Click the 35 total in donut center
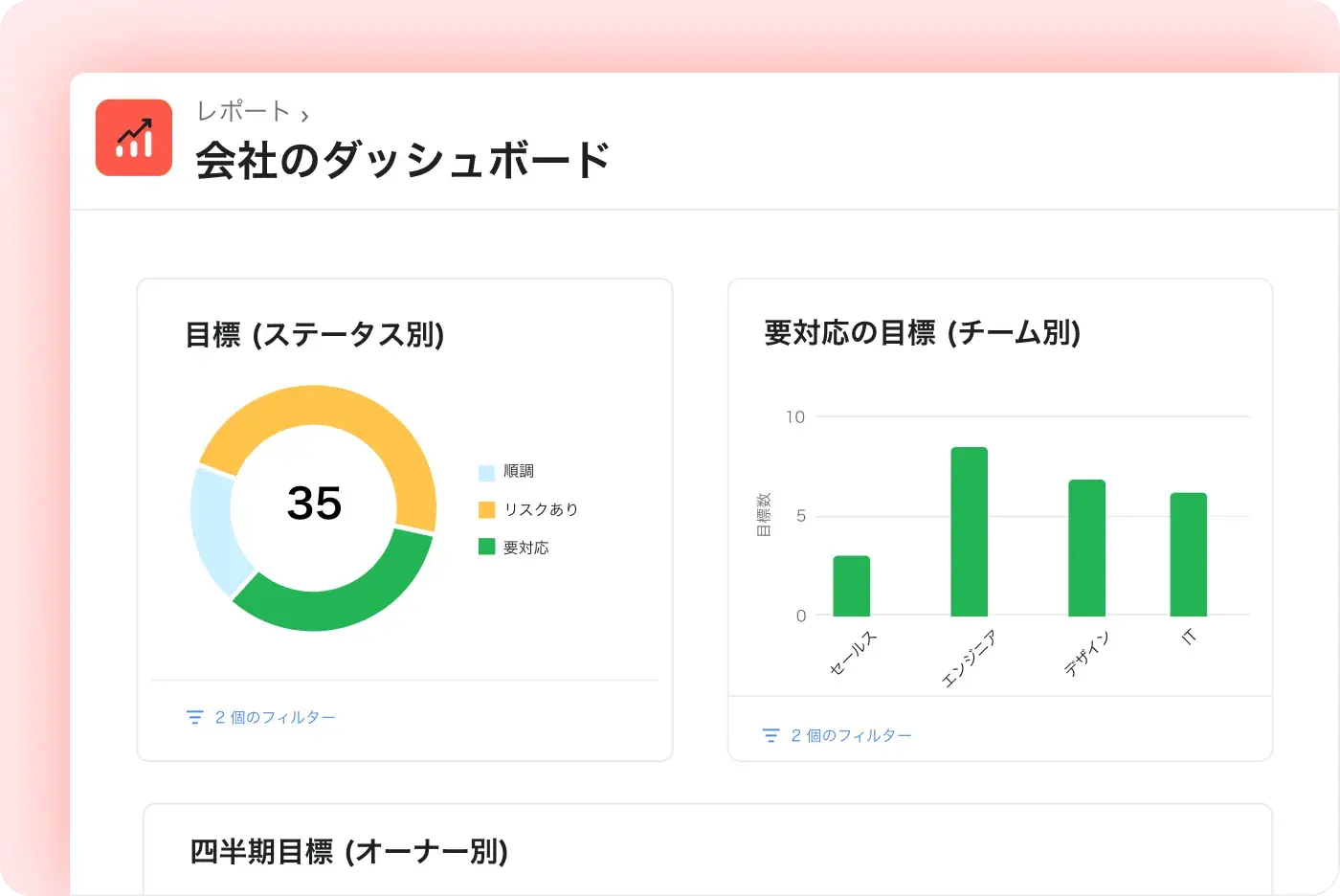This screenshot has width=1340, height=896. coord(314,504)
